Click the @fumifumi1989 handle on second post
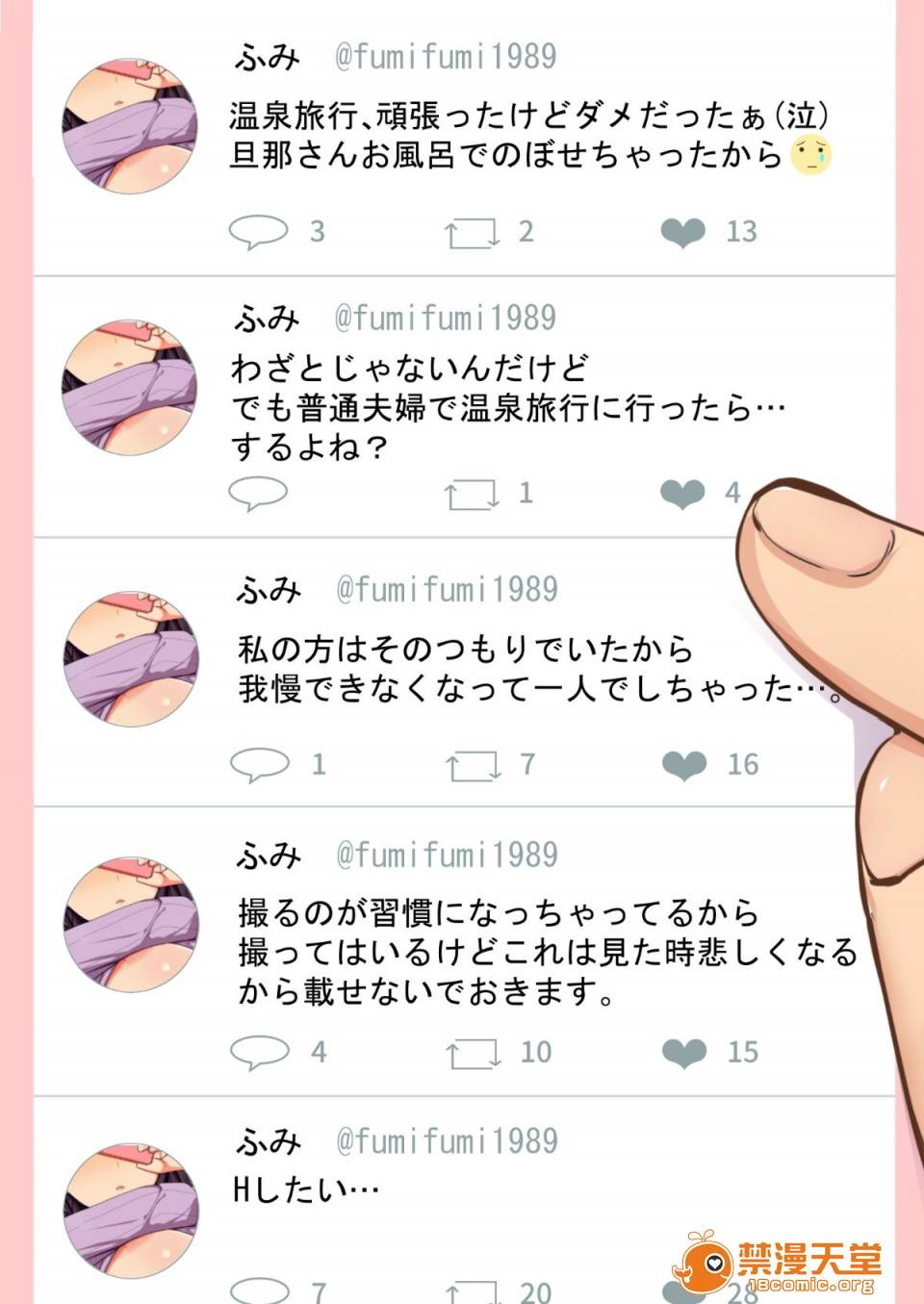The image size is (924, 1304). 446,318
